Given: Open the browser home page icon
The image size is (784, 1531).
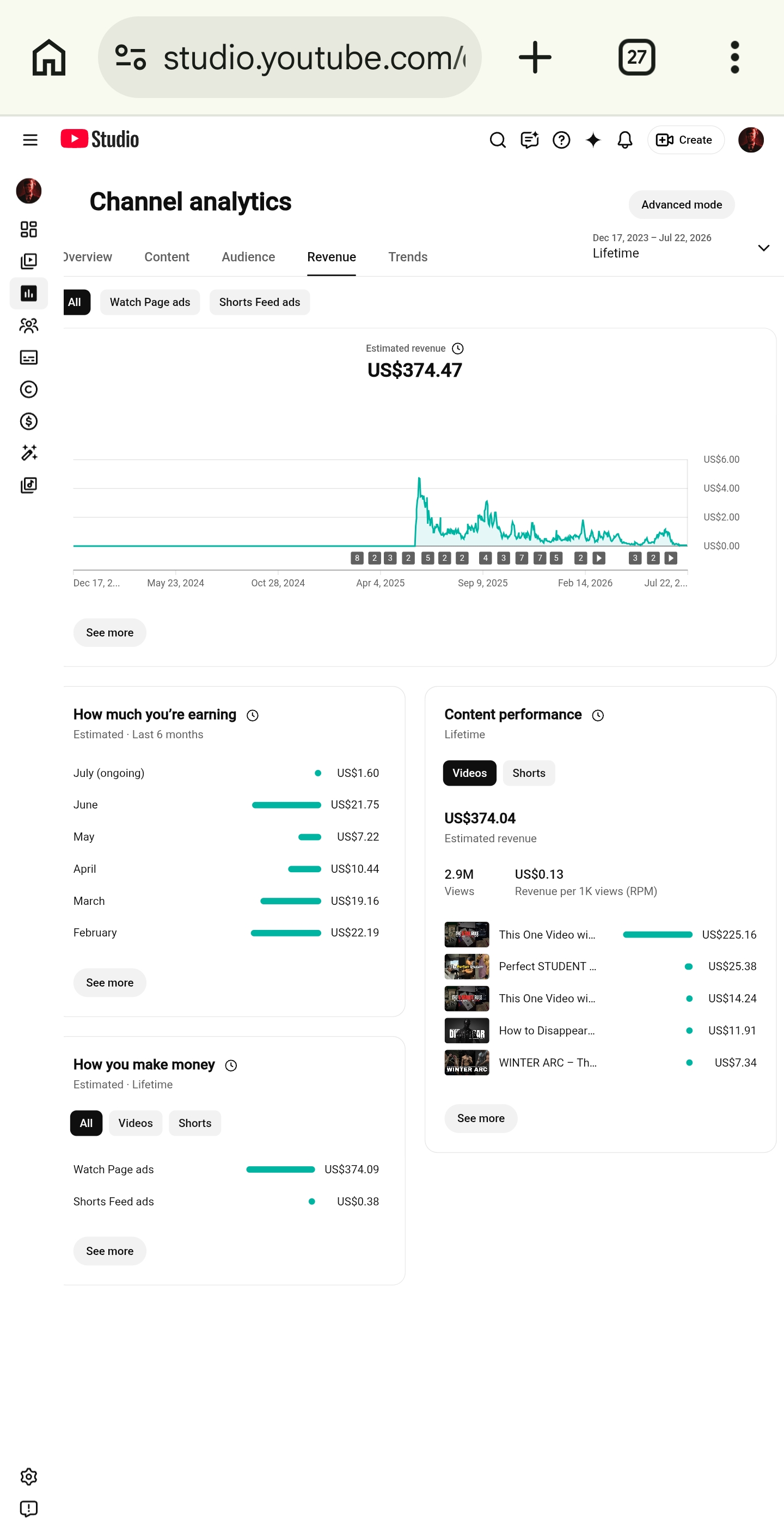Looking at the screenshot, I should pos(49,58).
